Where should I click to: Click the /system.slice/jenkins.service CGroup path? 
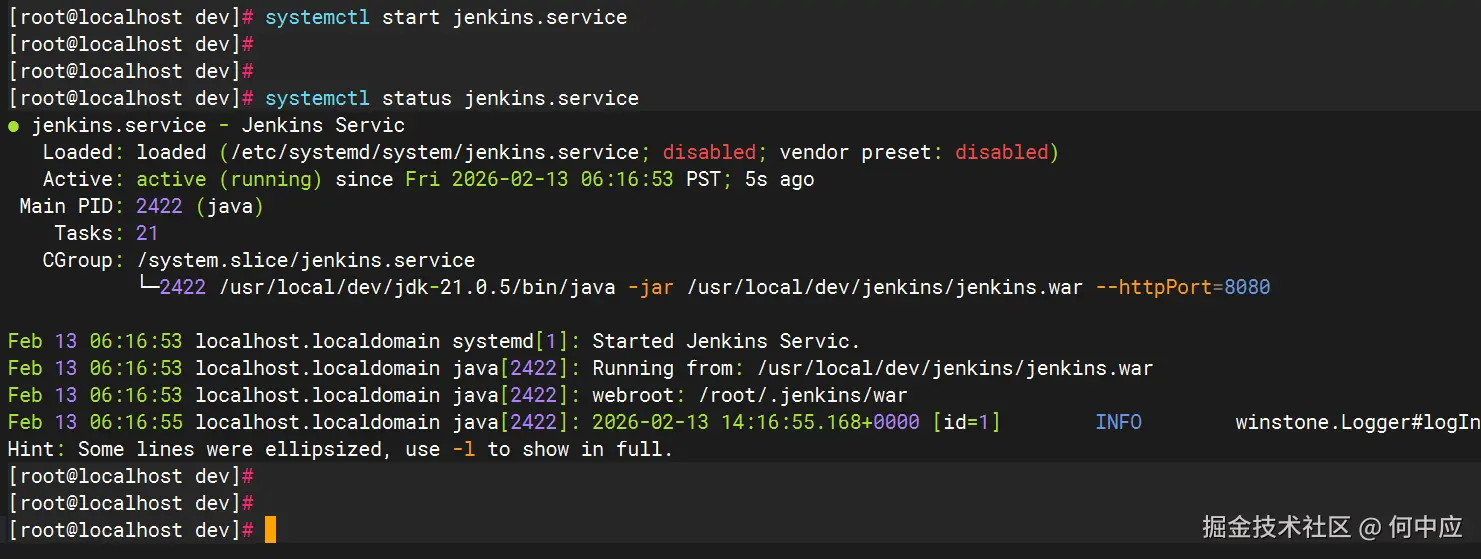point(305,261)
